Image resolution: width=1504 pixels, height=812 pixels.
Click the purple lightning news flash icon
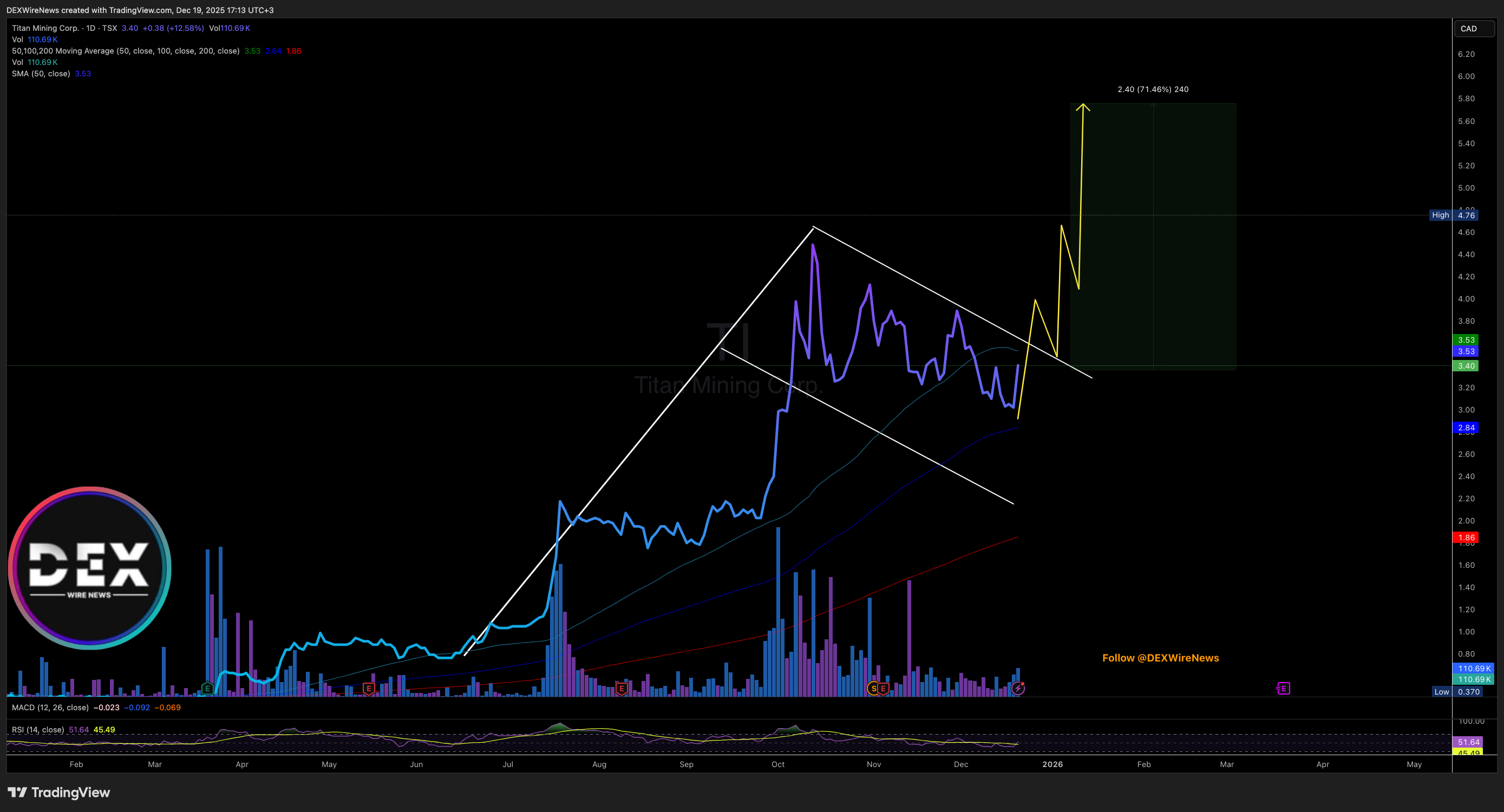click(x=1018, y=688)
